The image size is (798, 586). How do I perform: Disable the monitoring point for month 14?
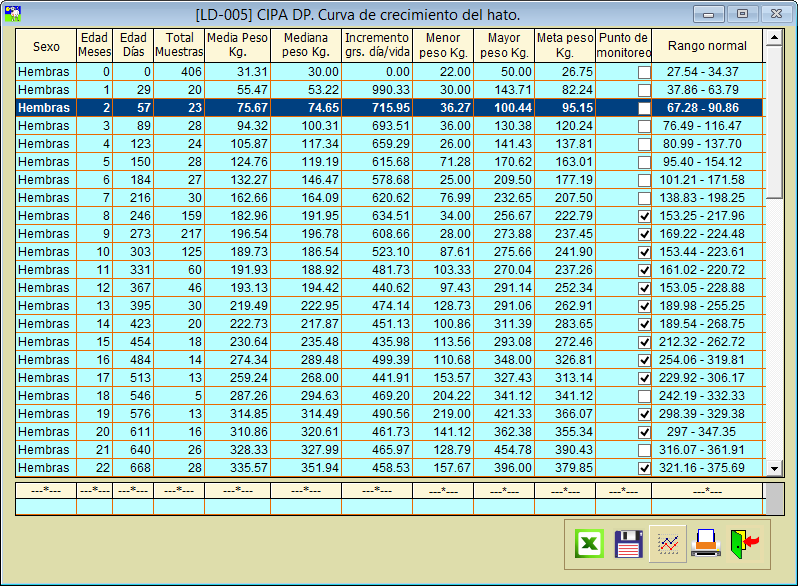click(644, 324)
